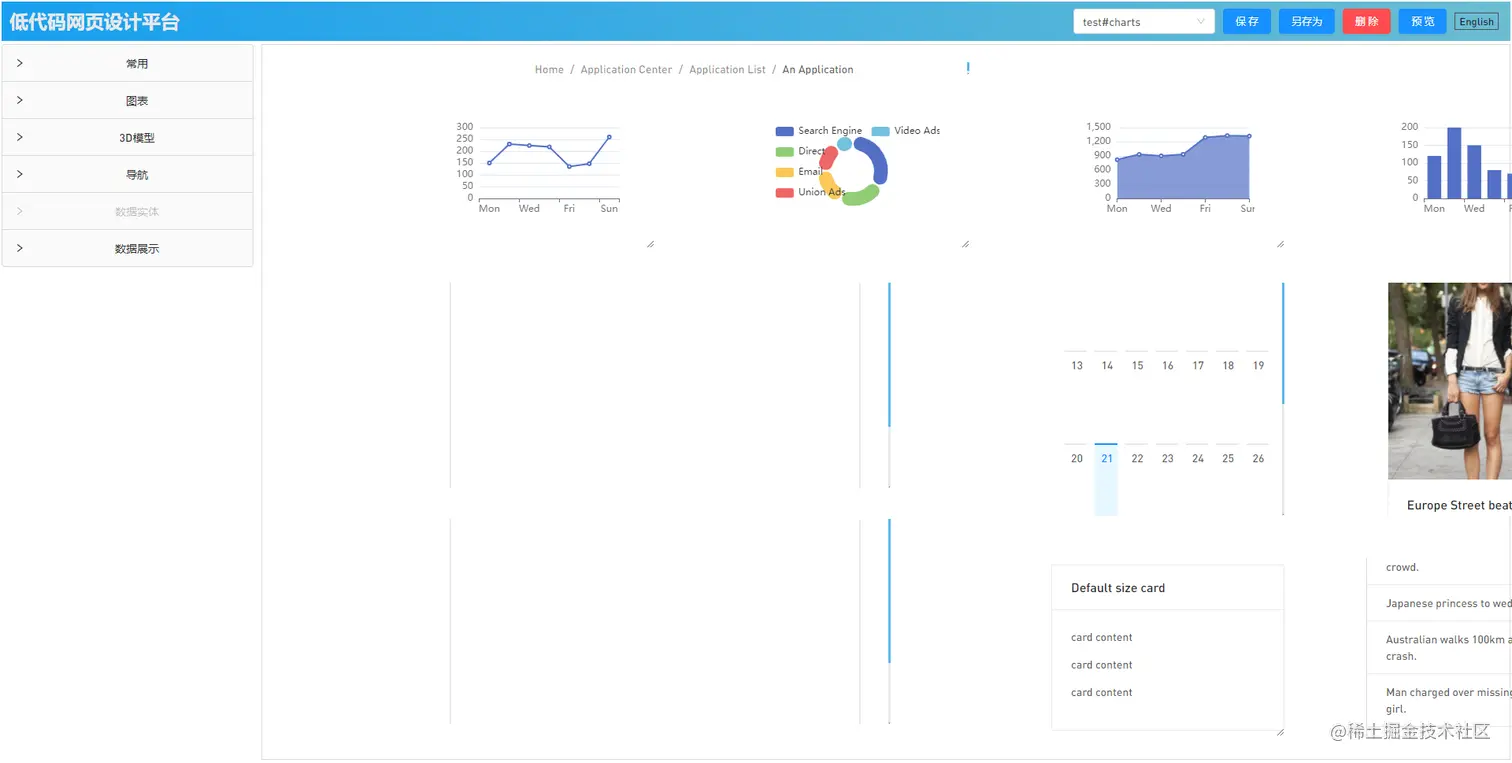The height and width of the screenshot is (763, 1512).
Task: Click the calendar panel vertical scrollbar
Action: click(x=1283, y=343)
